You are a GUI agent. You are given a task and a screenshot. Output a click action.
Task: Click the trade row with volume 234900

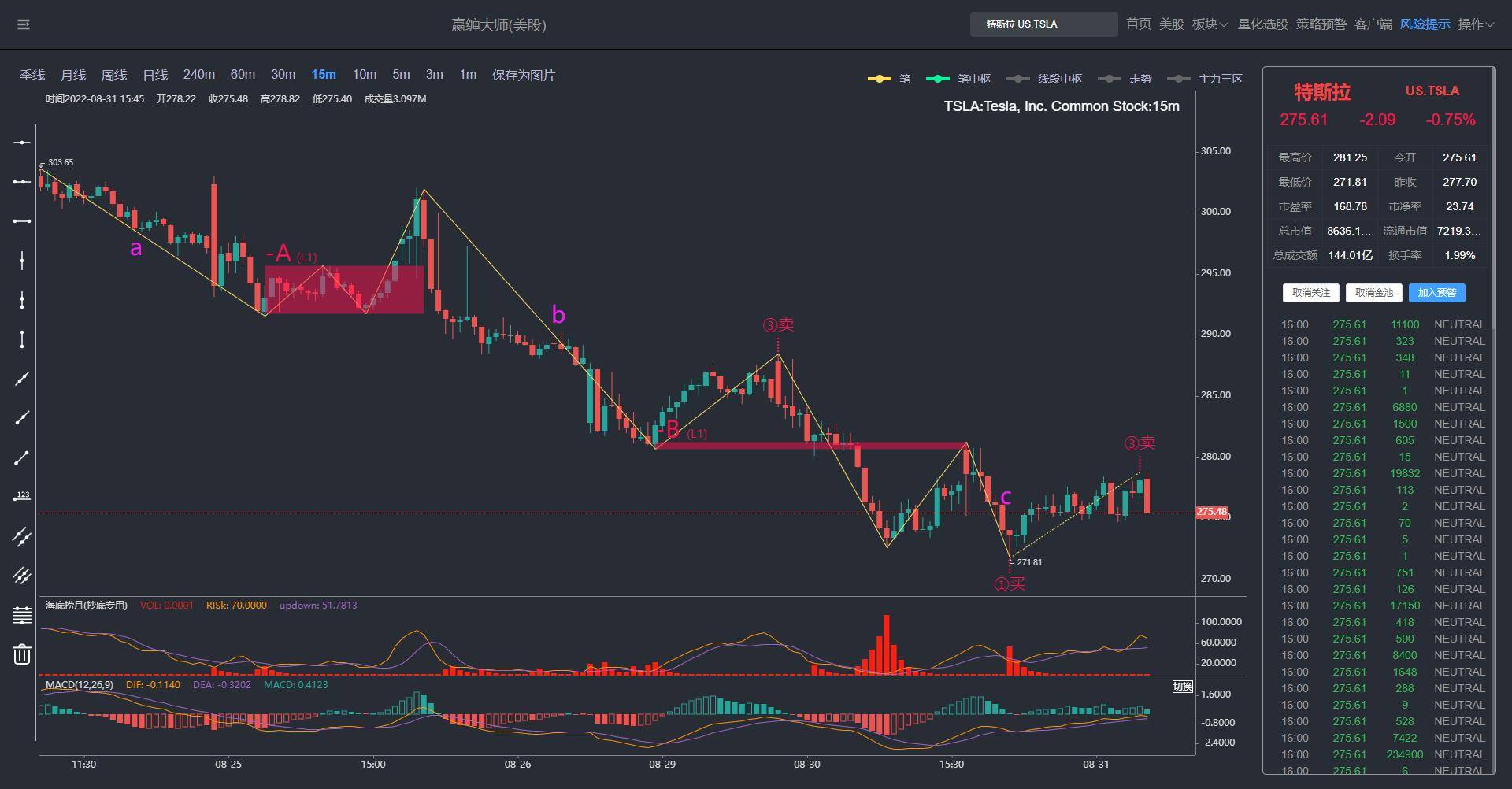[x=1382, y=754]
